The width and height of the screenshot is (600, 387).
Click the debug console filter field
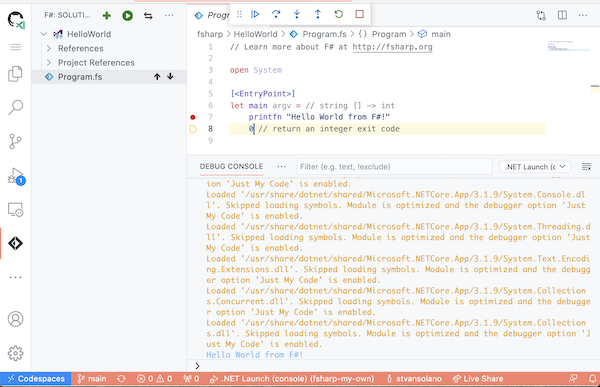click(x=395, y=167)
